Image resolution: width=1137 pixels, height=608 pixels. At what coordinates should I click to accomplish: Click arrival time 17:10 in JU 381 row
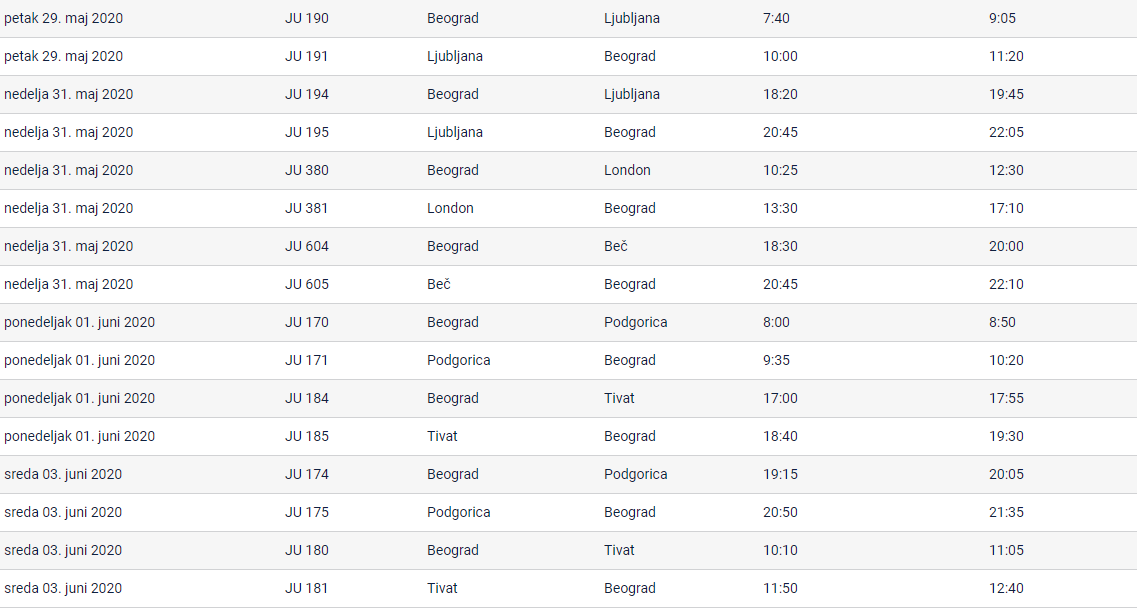click(1006, 208)
